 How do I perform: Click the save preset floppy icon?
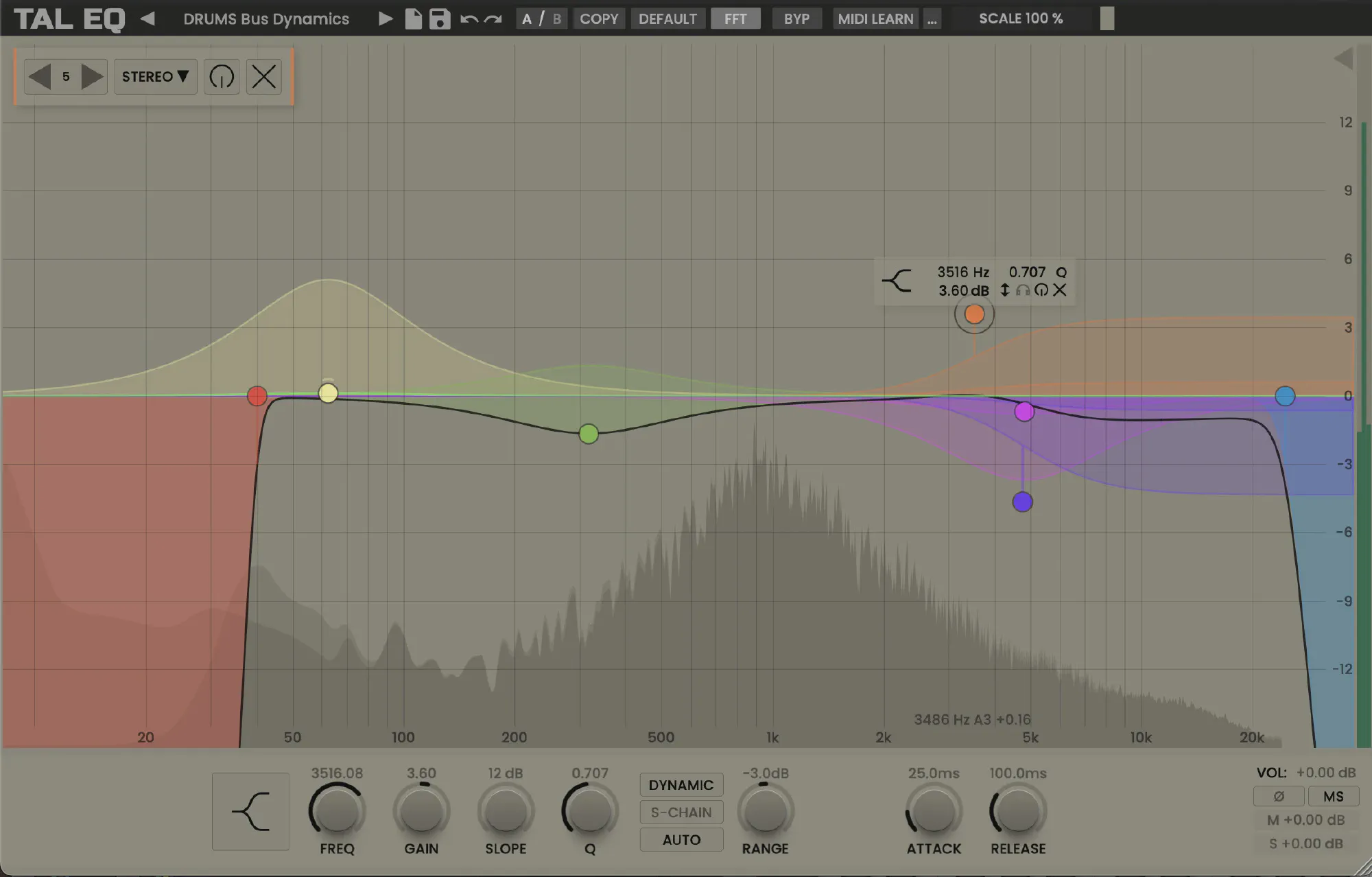click(439, 19)
